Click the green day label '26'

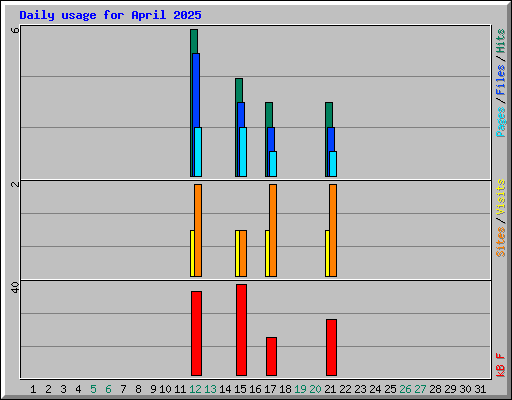click(405, 389)
